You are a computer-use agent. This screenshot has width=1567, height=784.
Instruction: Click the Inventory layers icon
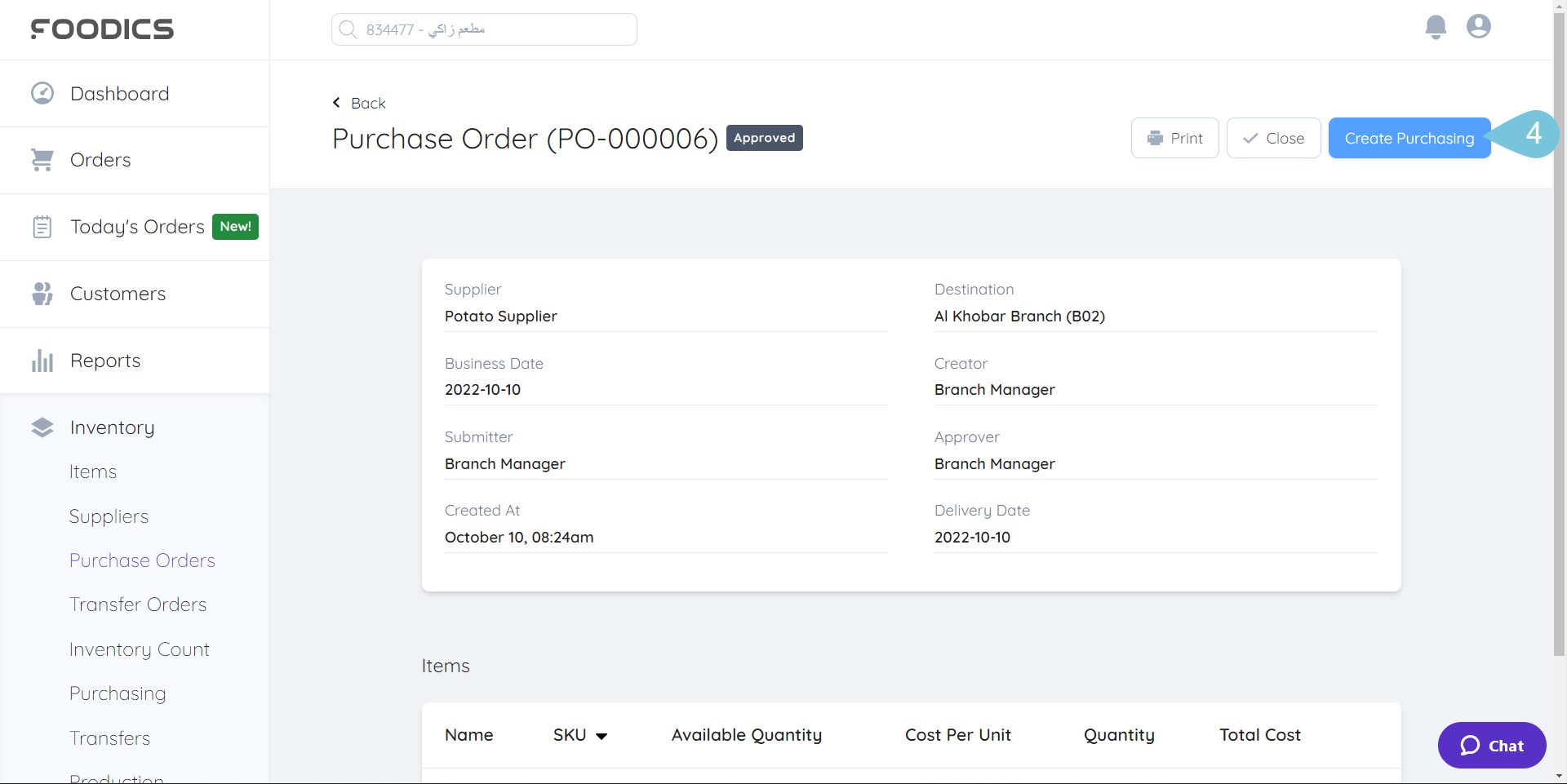(x=42, y=427)
